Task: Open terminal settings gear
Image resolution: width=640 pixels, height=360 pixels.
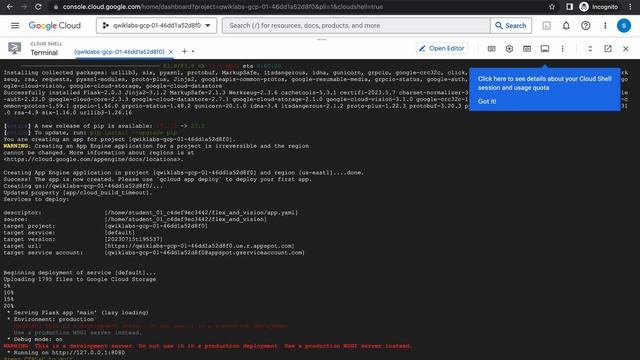Action: pyautogui.click(x=509, y=49)
